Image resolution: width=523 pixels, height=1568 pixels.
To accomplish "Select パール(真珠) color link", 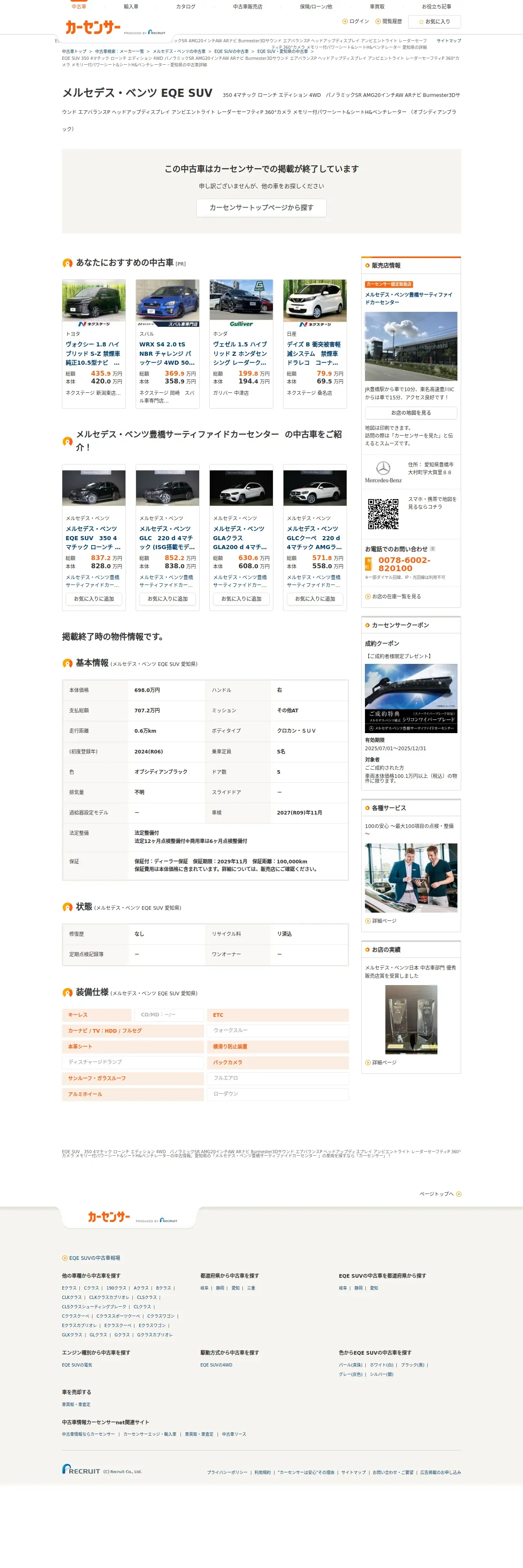I will coord(351,1365).
